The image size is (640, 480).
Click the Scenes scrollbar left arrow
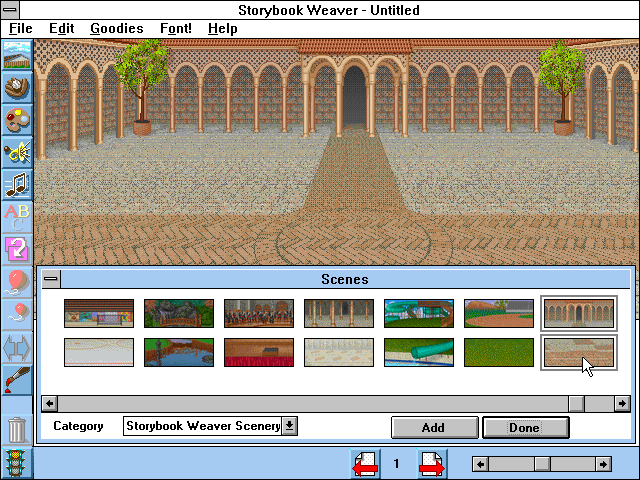pyautogui.click(x=50, y=404)
